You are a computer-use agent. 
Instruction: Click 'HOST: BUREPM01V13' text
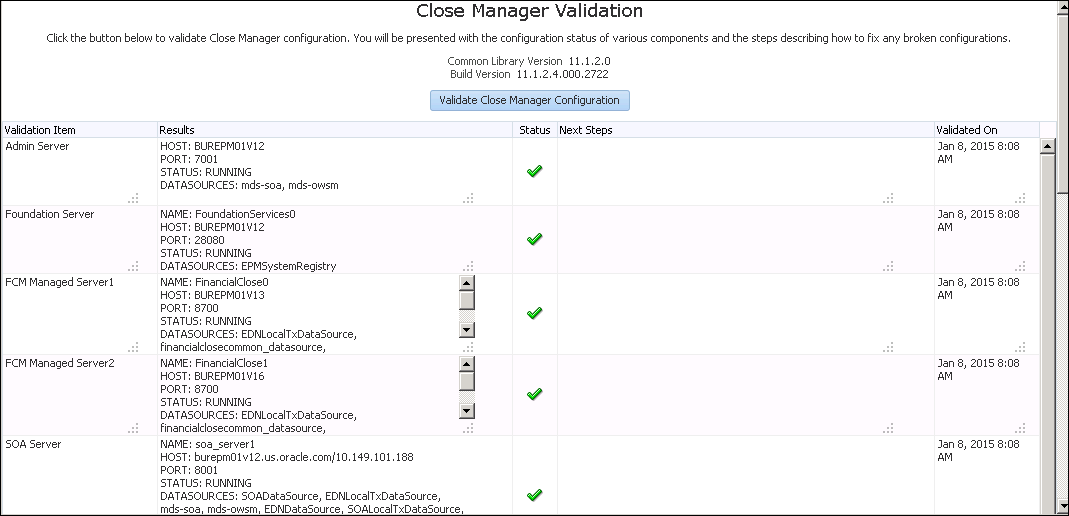pyautogui.click(x=212, y=295)
